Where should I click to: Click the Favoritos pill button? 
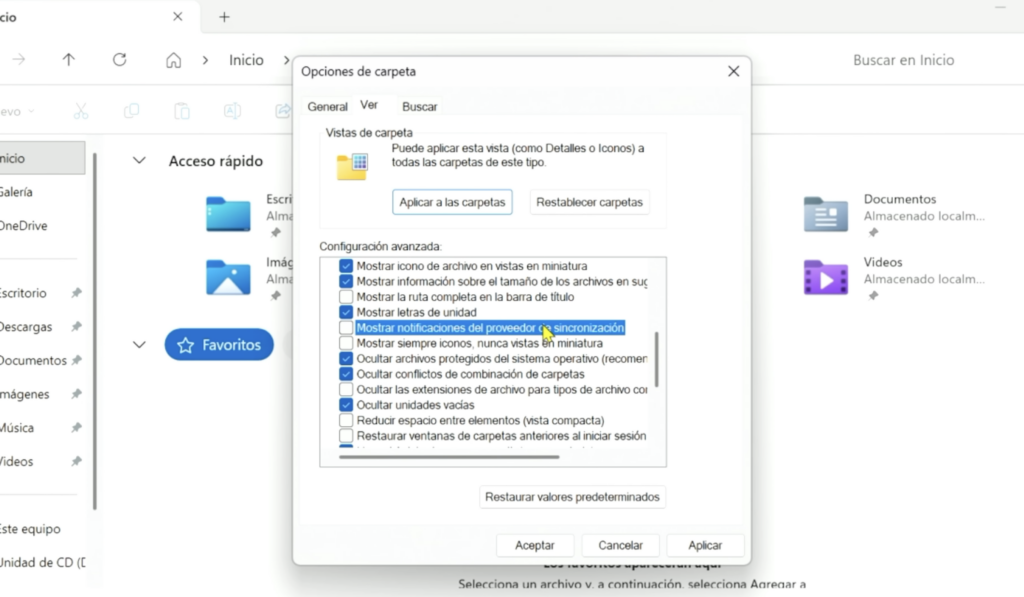point(219,345)
